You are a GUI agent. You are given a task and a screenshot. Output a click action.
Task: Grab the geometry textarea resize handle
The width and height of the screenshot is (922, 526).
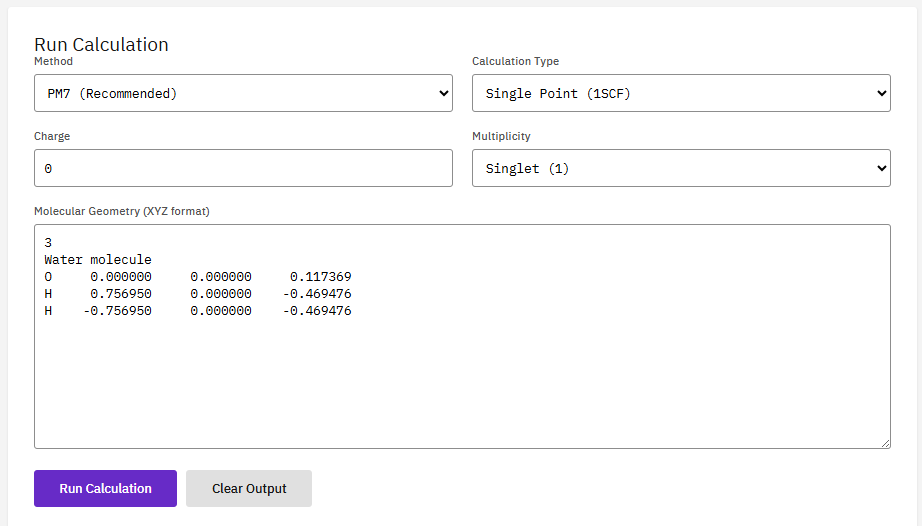884,442
